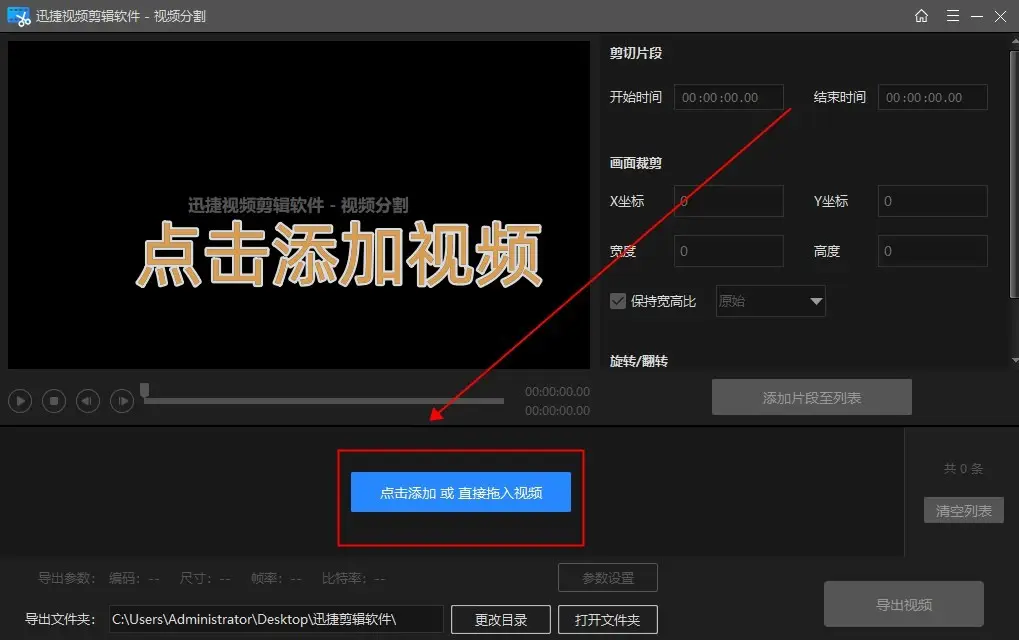Image resolution: width=1019 pixels, height=640 pixels.
Task: Click the 编码 export parameter text
Action: (x=134, y=578)
